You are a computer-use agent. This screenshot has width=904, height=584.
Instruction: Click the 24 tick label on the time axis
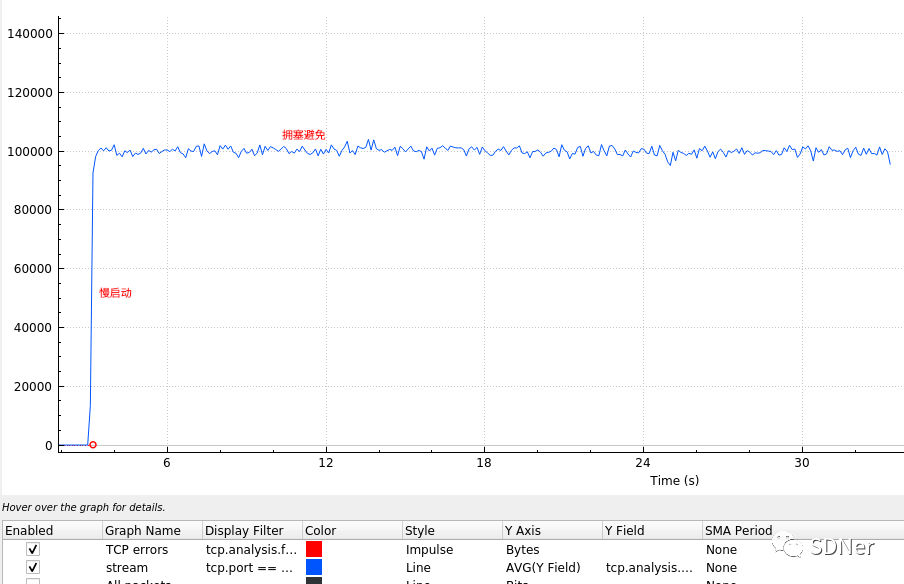pyautogui.click(x=643, y=462)
